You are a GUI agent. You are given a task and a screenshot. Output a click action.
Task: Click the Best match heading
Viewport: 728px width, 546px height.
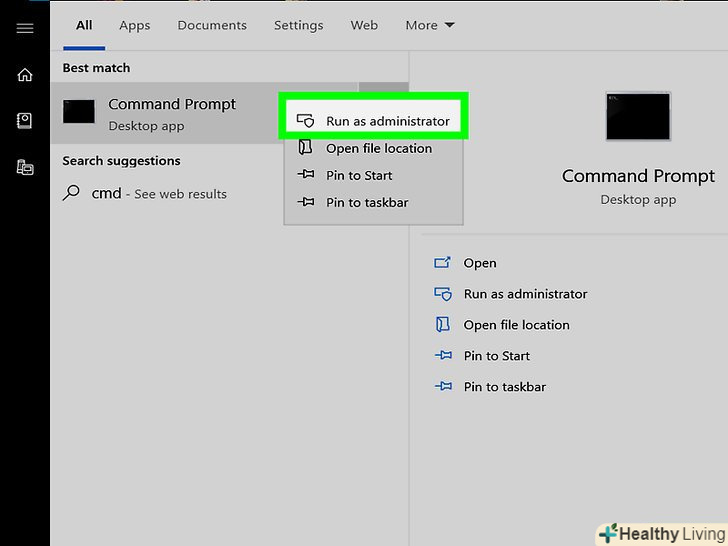pyautogui.click(x=96, y=68)
